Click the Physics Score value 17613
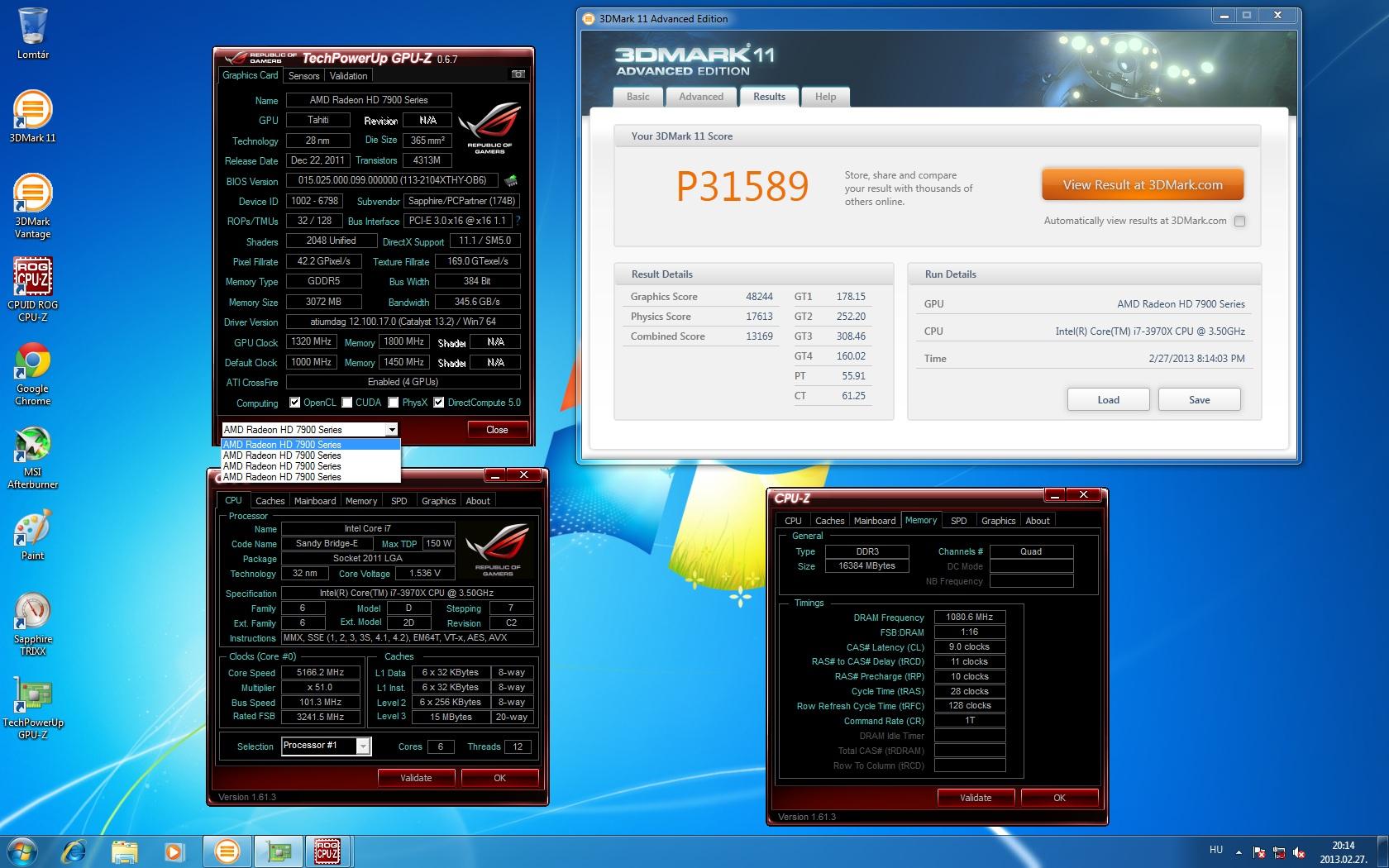The height and width of the screenshot is (868, 1389). pyautogui.click(x=759, y=317)
